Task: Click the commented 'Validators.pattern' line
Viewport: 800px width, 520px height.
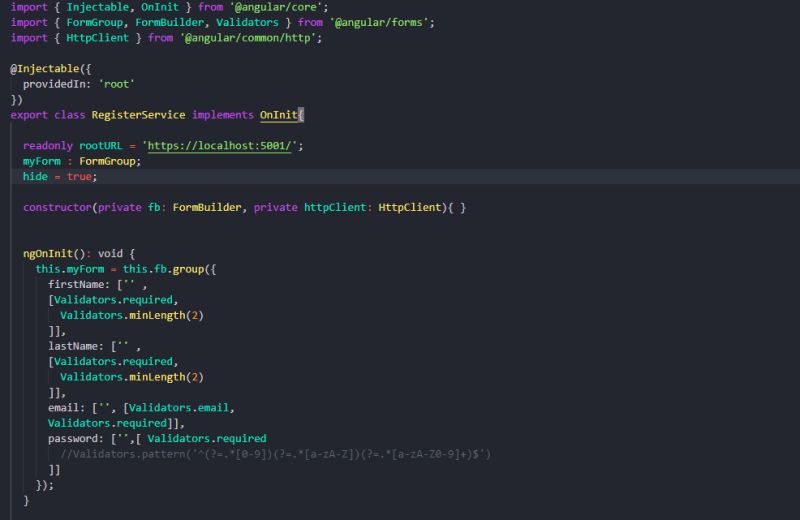Action: pos(275,454)
